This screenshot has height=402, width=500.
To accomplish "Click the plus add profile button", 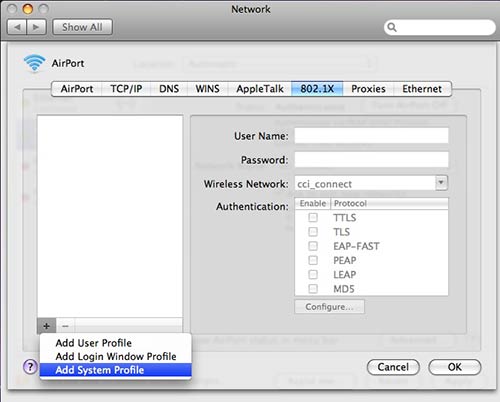I will tap(46, 326).
